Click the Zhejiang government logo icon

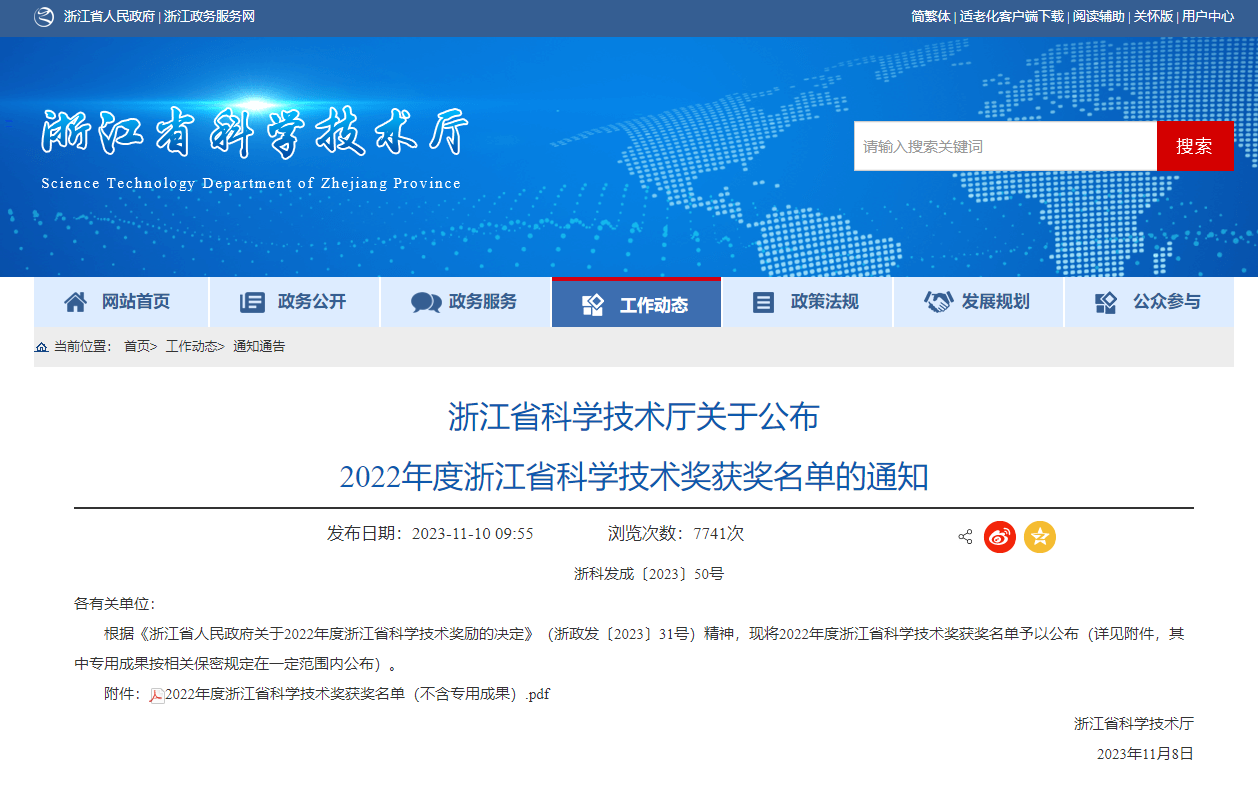[44, 17]
